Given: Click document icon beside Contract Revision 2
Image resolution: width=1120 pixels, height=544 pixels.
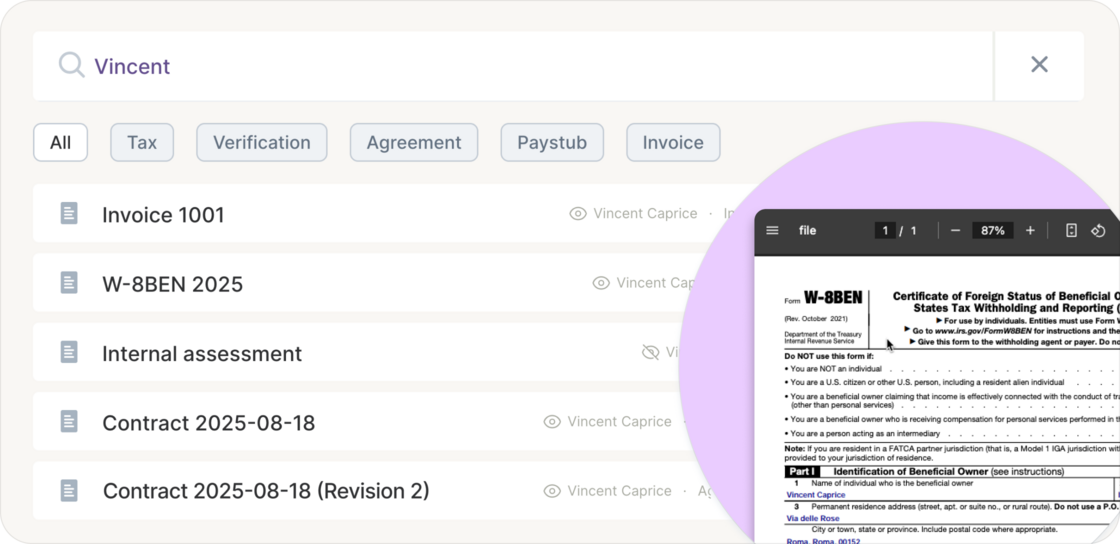Looking at the screenshot, I should pyautogui.click(x=69, y=490).
